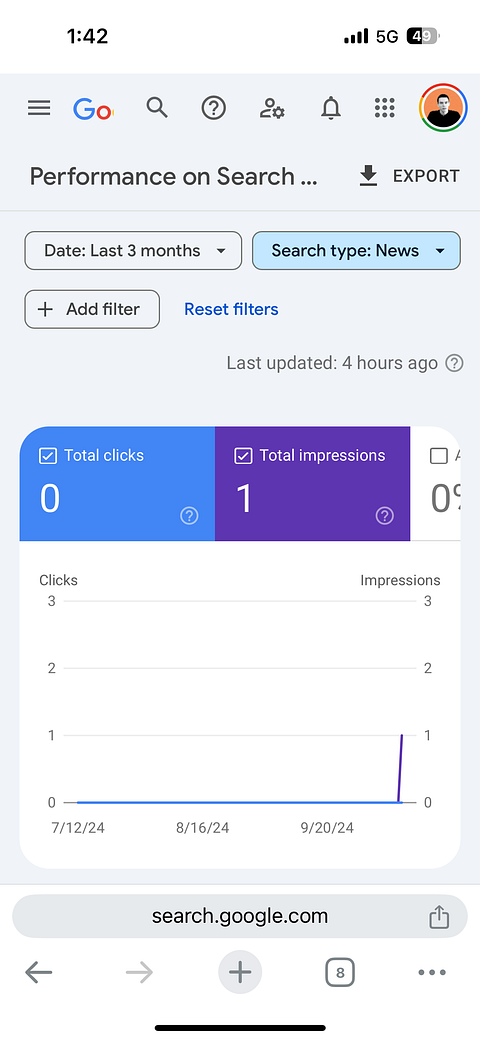
Task: Uncheck the Total impressions checkbox
Action: point(243,455)
